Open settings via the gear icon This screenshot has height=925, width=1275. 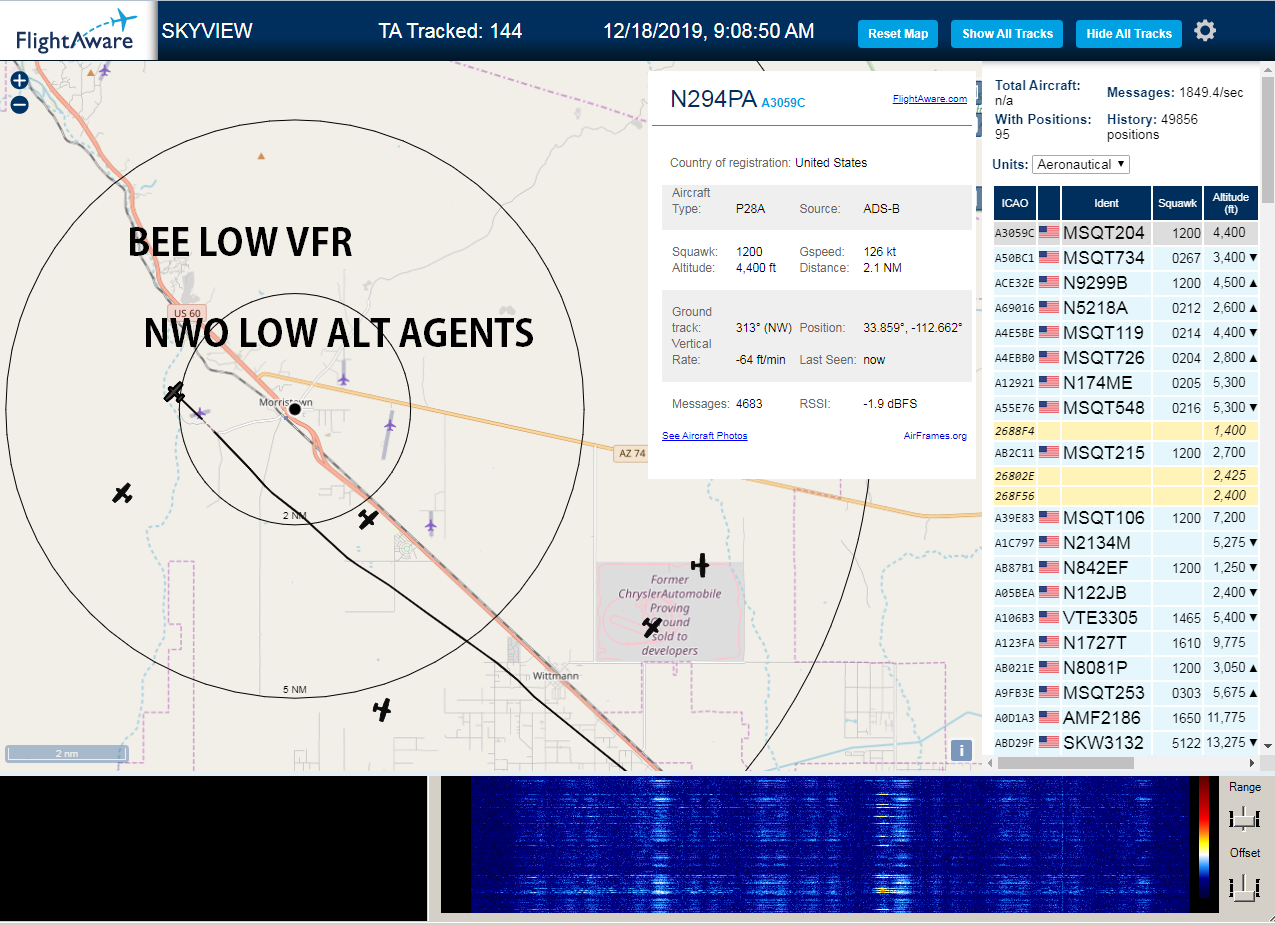pos(1205,31)
